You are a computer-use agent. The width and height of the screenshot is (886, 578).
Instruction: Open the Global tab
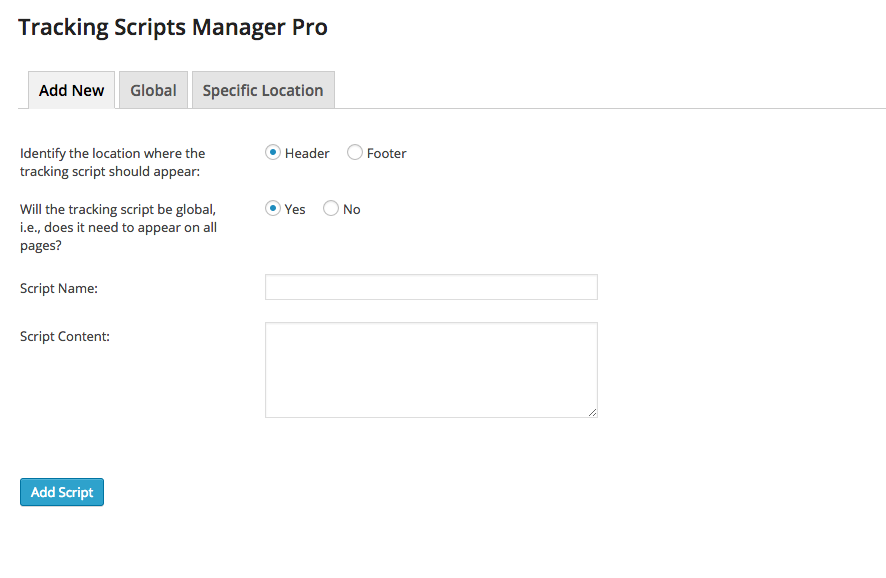pos(153,90)
